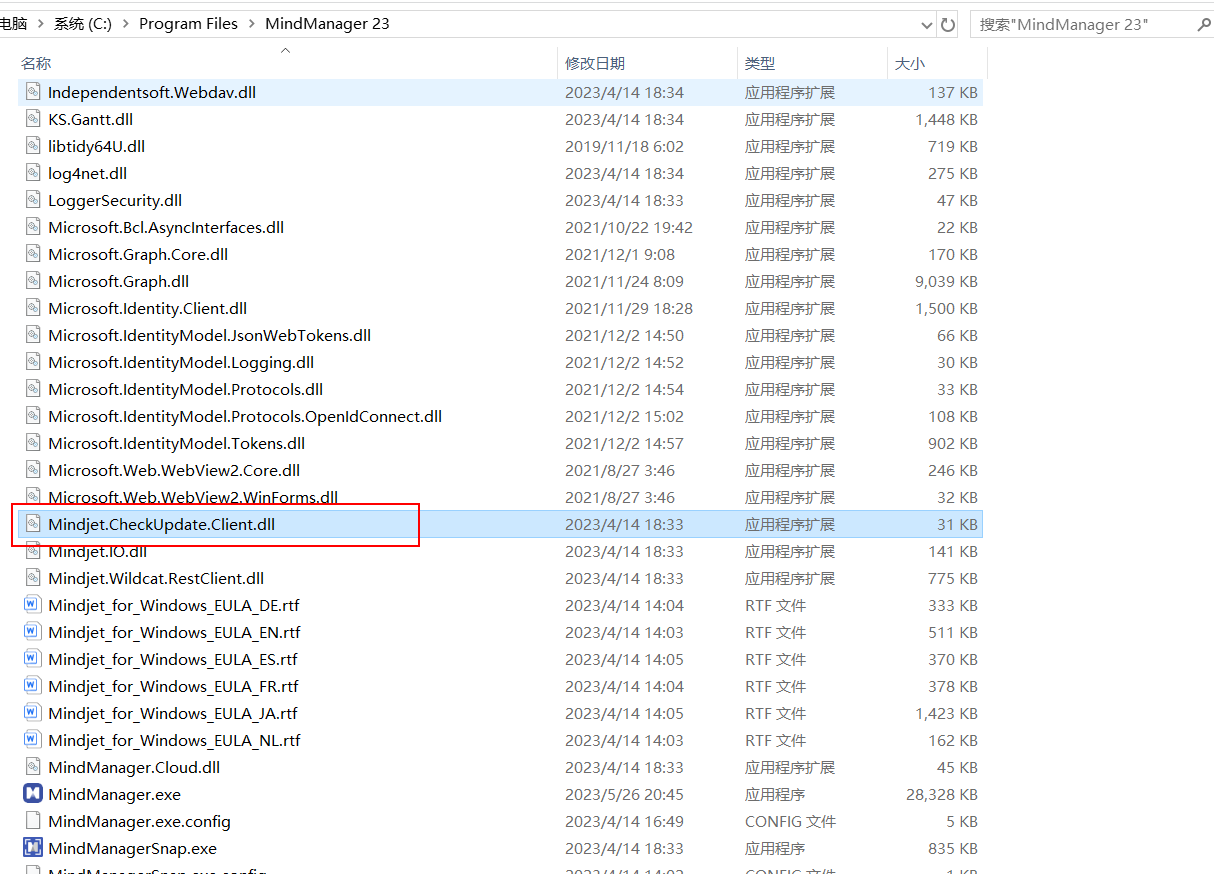Image resolution: width=1214 pixels, height=874 pixels.
Task: Click the Microsoft.Graph.dll file icon
Action: (33, 281)
